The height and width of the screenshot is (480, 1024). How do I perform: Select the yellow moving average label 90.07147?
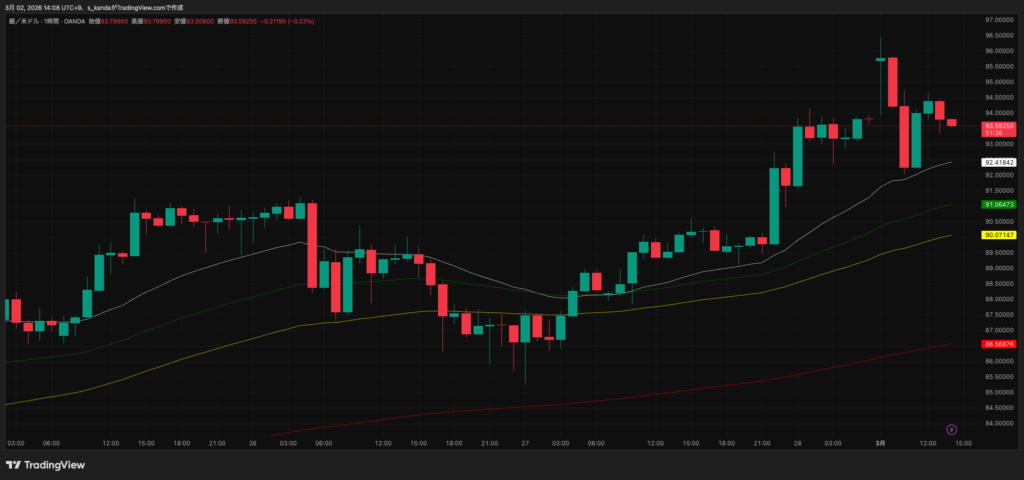[x=998, y=234]
